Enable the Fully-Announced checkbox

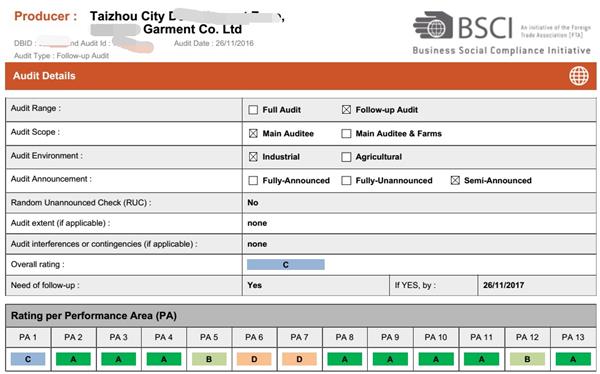tap(253, 181)
